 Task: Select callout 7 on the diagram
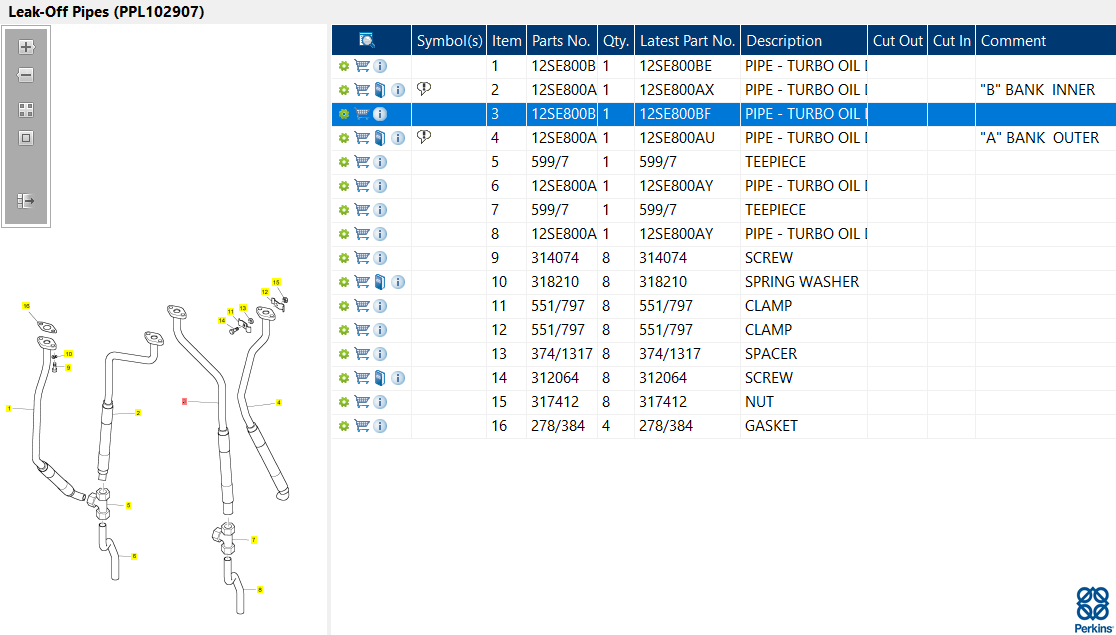point(253,540)
